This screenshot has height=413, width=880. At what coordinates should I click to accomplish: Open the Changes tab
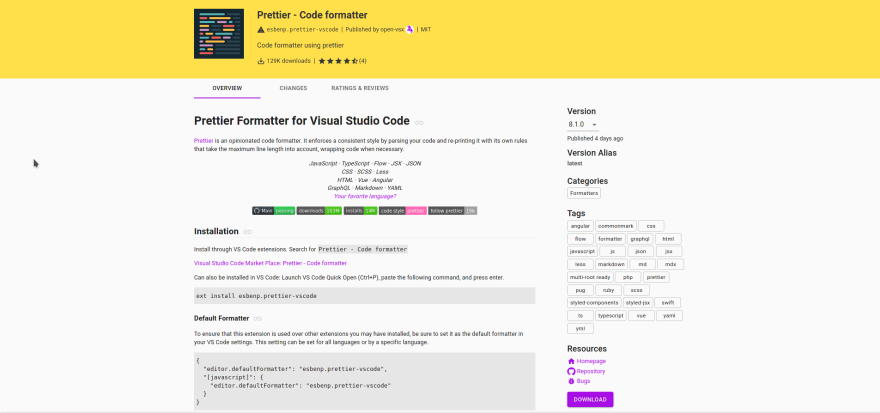pos(293,89)
